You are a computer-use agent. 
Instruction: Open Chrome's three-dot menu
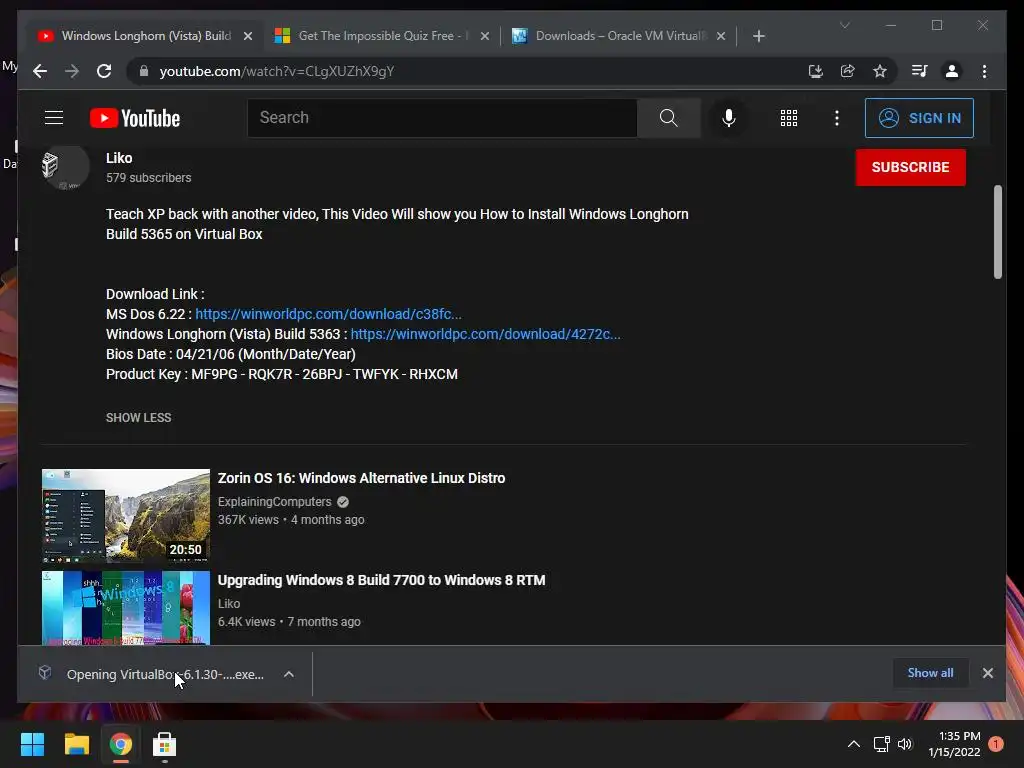pos(984,71)
